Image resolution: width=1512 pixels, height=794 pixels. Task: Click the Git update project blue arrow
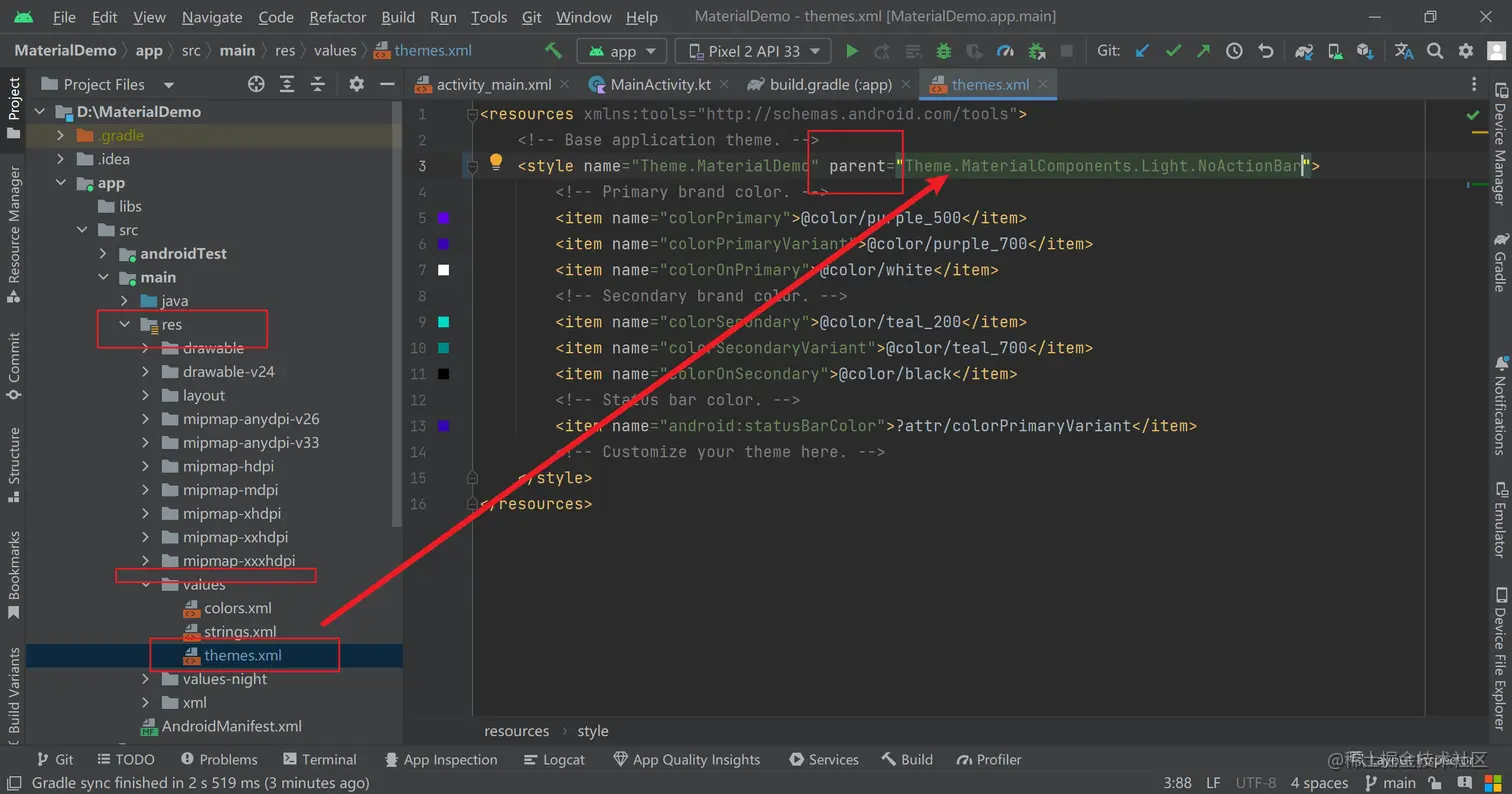tap(1142, 50)
